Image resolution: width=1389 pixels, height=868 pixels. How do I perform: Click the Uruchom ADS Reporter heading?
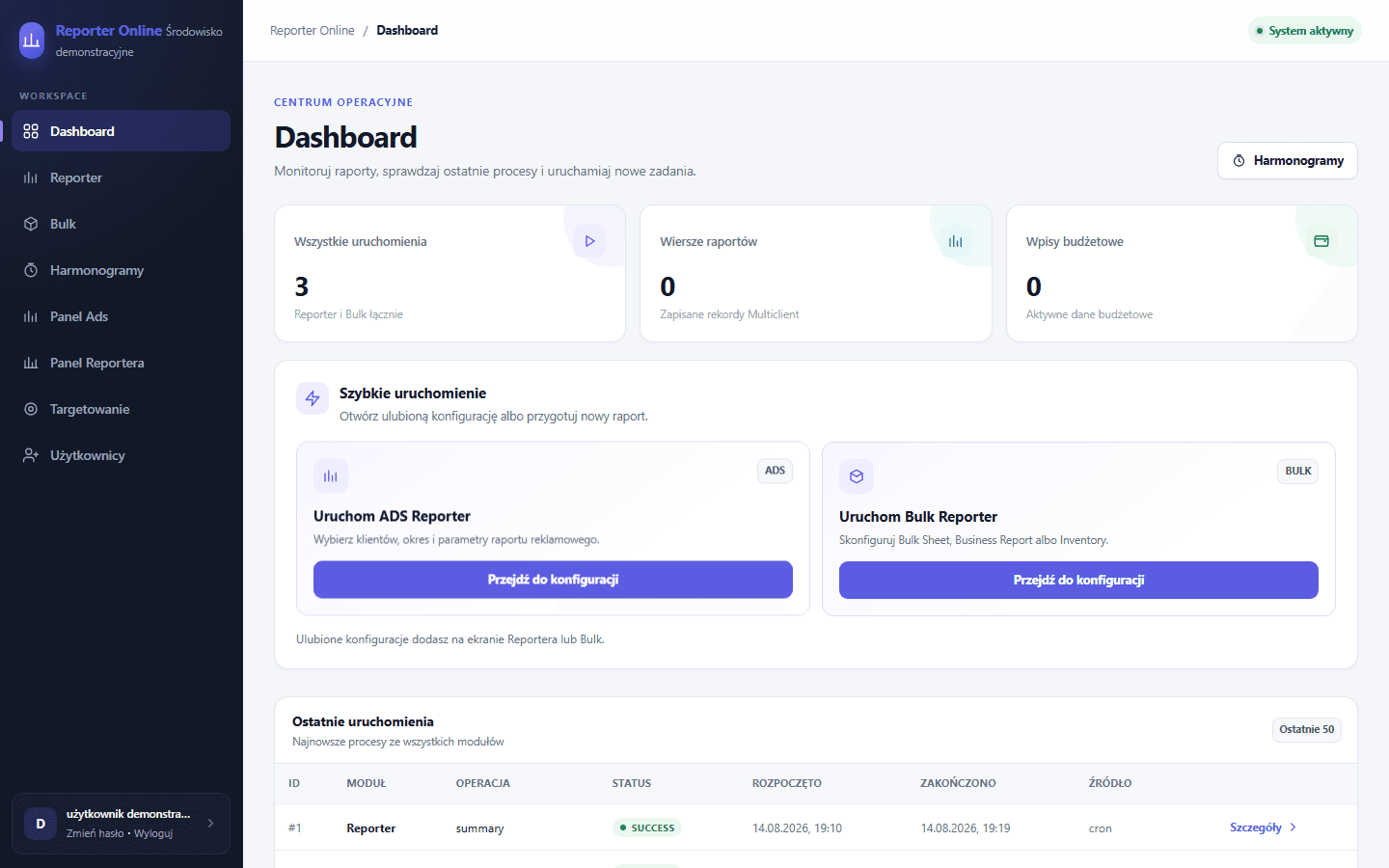tap(392, 516)
